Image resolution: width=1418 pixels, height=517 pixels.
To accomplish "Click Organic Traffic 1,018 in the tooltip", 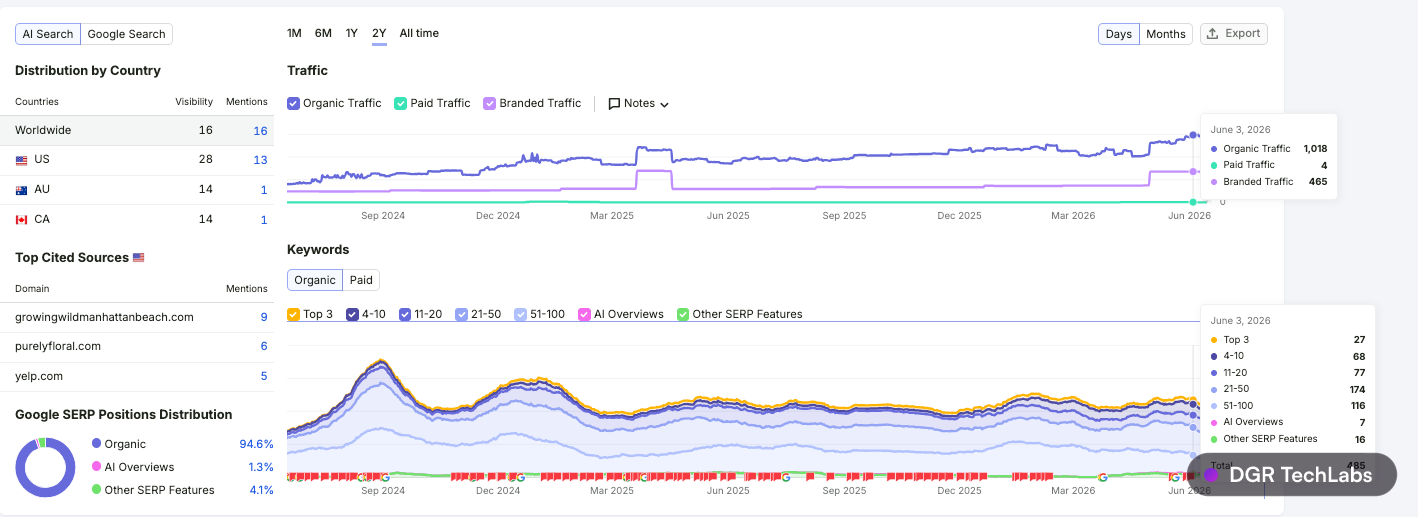I will coord(1314,148).
